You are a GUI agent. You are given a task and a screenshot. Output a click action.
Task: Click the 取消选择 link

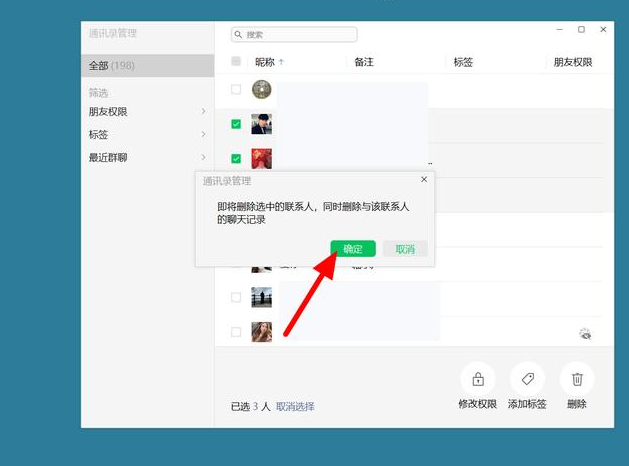point(295,406)
